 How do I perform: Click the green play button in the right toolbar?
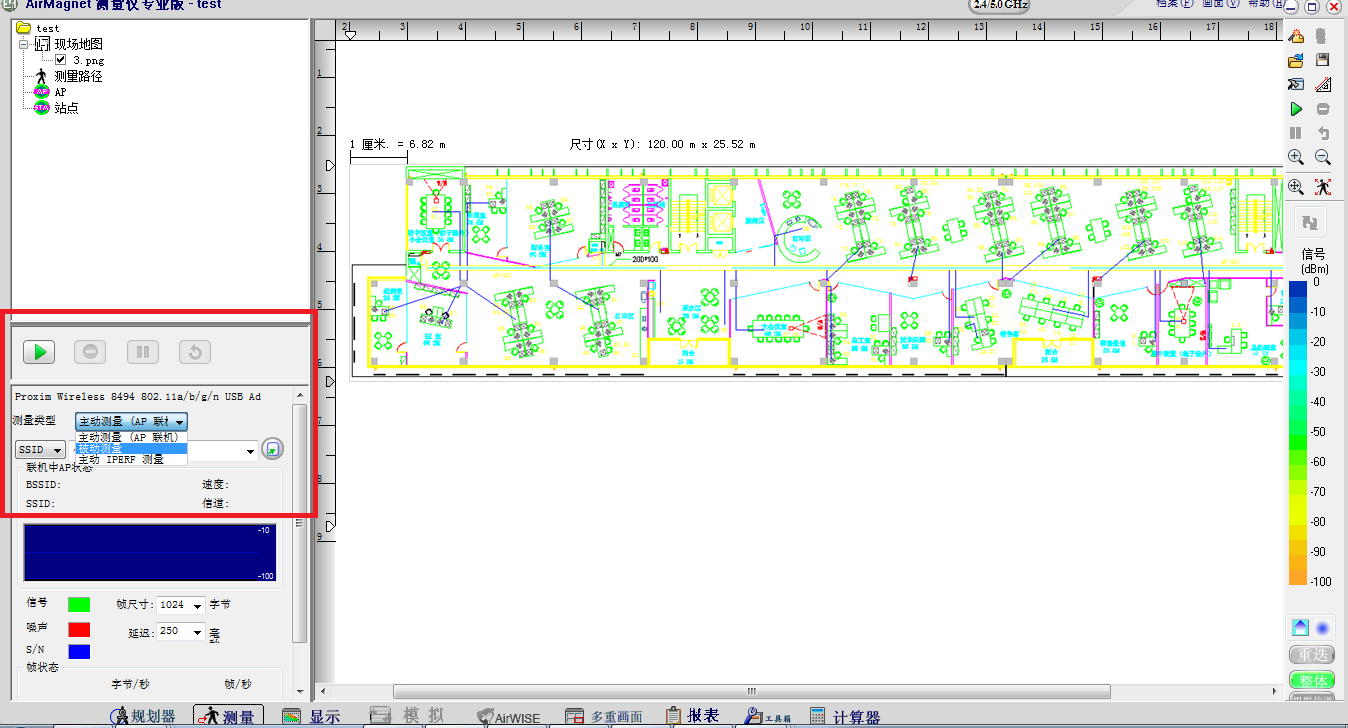1296,109
